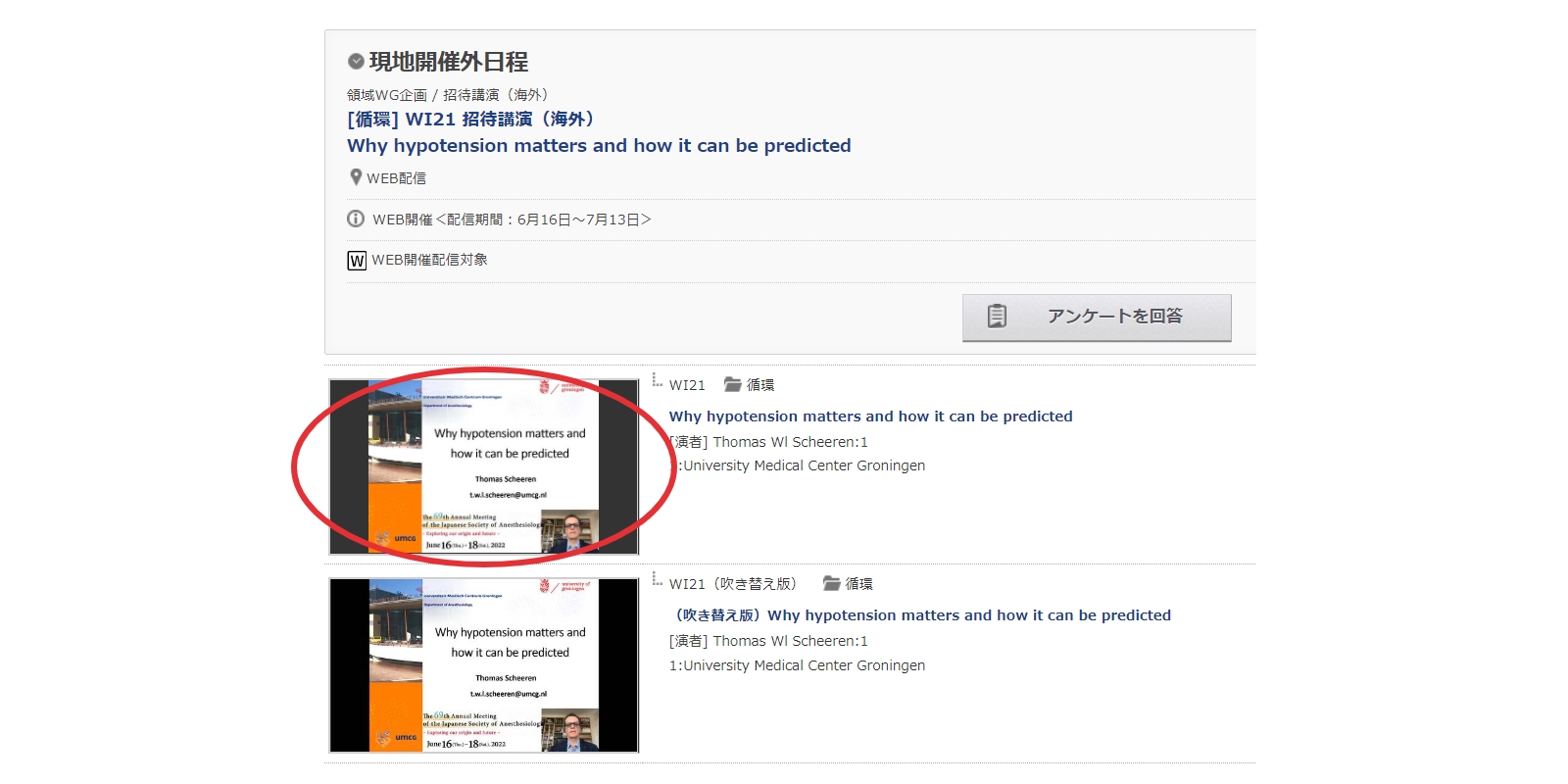Viewport: 1568px width, 784px height.
Task: Click the folder icon beside first 循環 label
Action: [732, 384]
